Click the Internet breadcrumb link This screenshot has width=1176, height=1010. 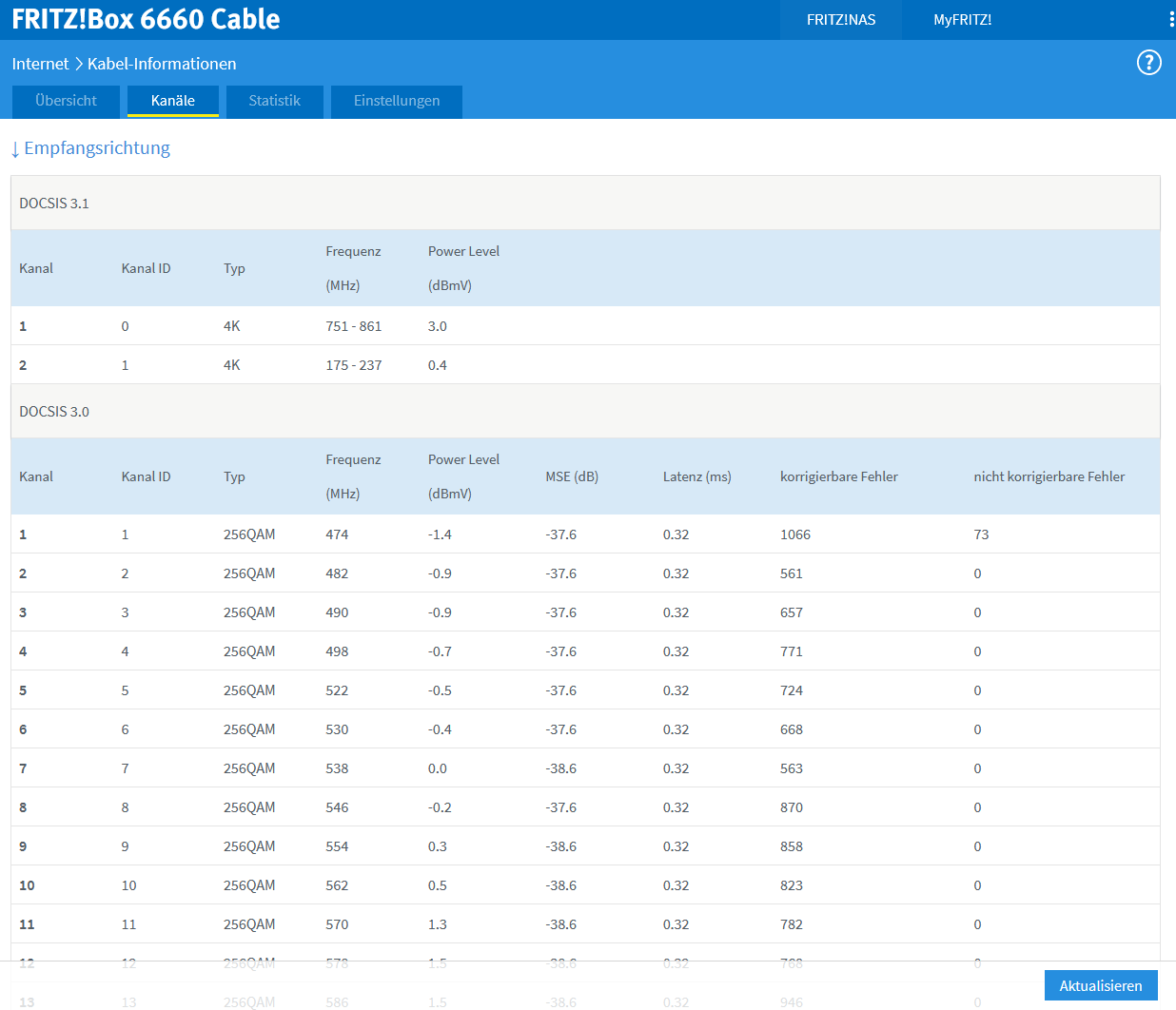click(x=40, y=64)
